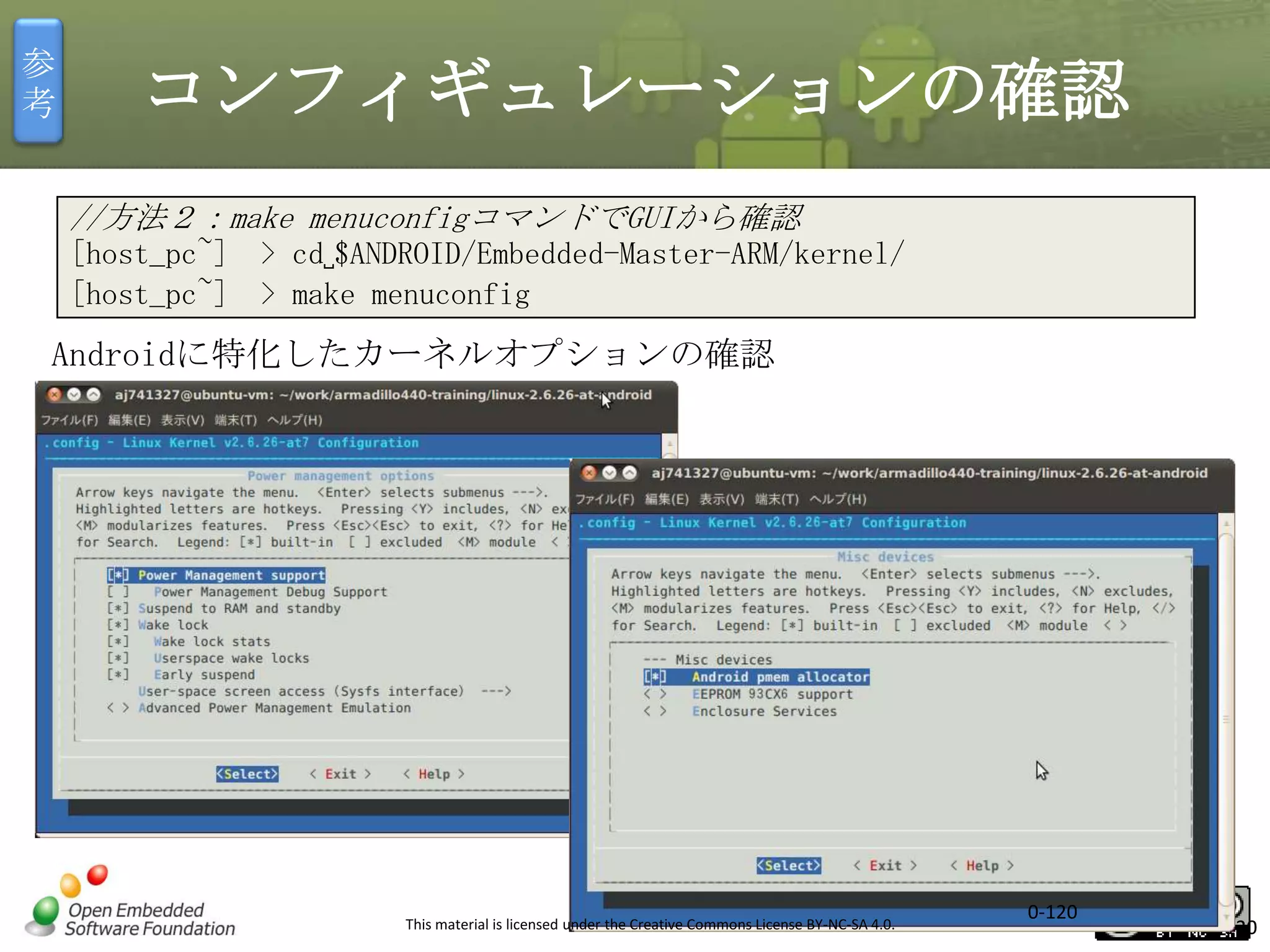Toggle the Wake lock option
This screenshot has width=1270, height=952.
coord(118,625)
